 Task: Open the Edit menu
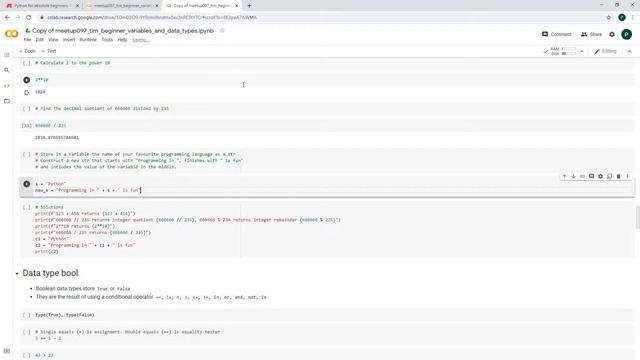(x=40, y=40)
